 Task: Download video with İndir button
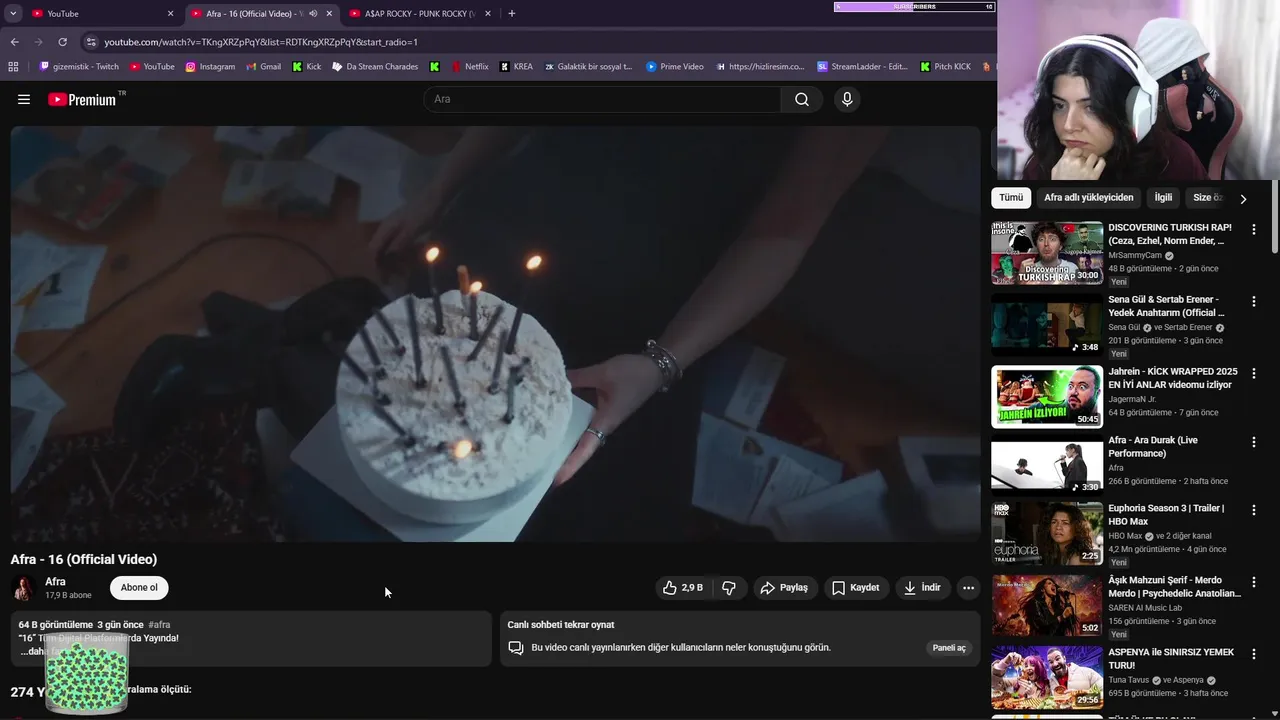(x=922, y=588)
